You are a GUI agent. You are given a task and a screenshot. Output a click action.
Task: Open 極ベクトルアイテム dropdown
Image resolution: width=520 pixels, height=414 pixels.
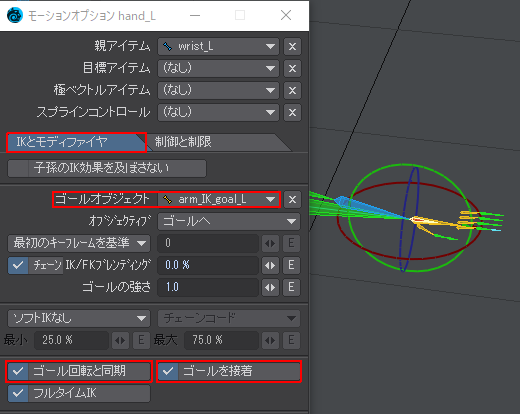coord(218,90)
